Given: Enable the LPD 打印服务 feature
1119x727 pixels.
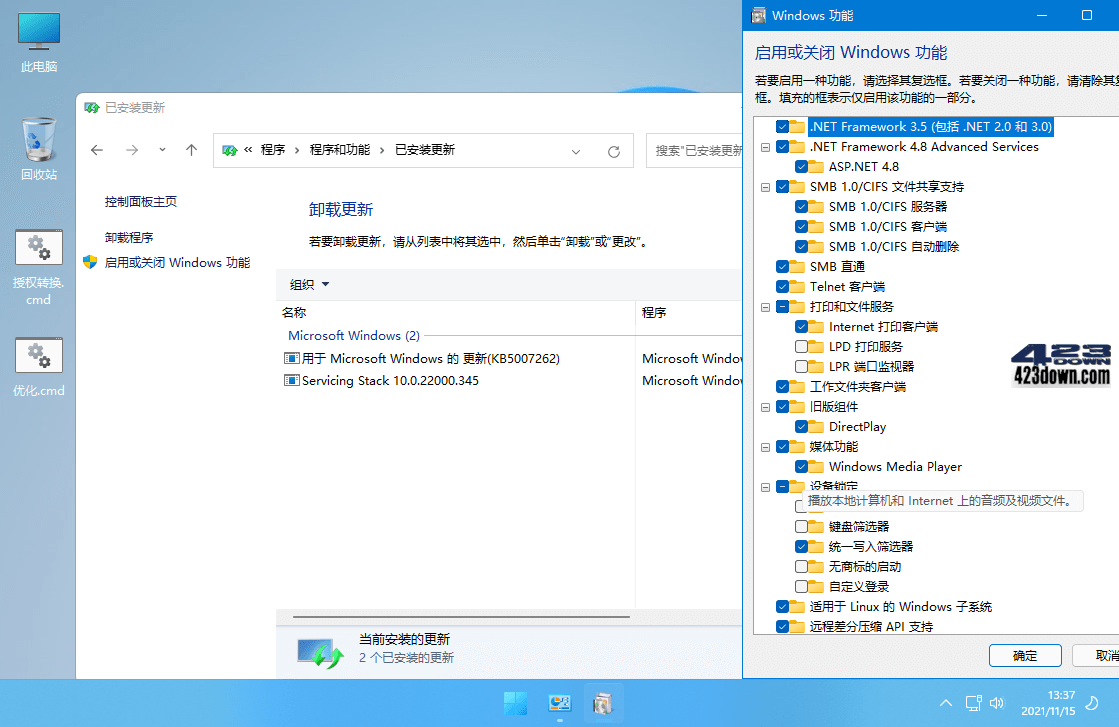Looking at the screenshot, I should click(800, 346).
